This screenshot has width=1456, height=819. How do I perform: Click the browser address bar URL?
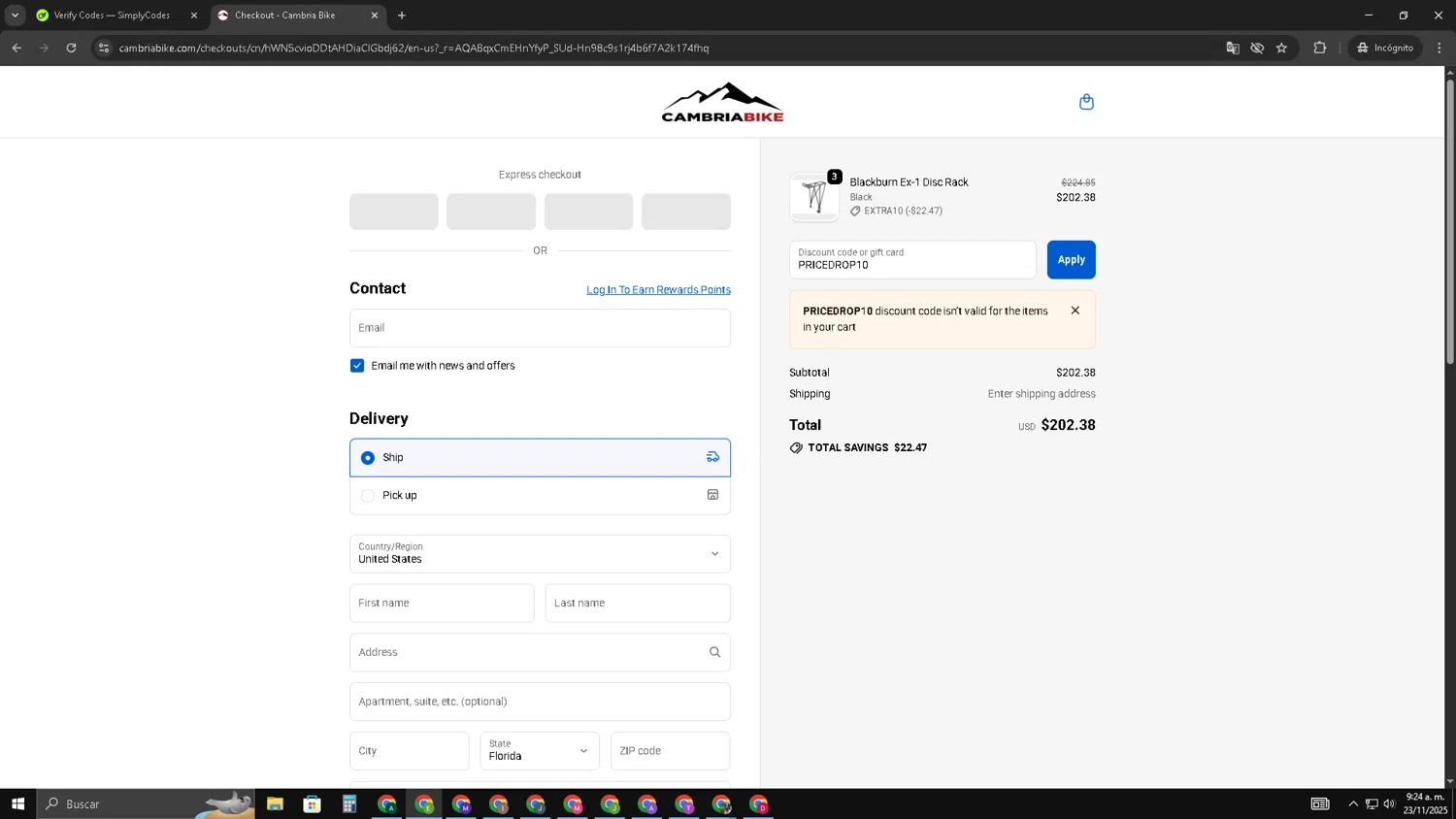click(x=414, y=48)
